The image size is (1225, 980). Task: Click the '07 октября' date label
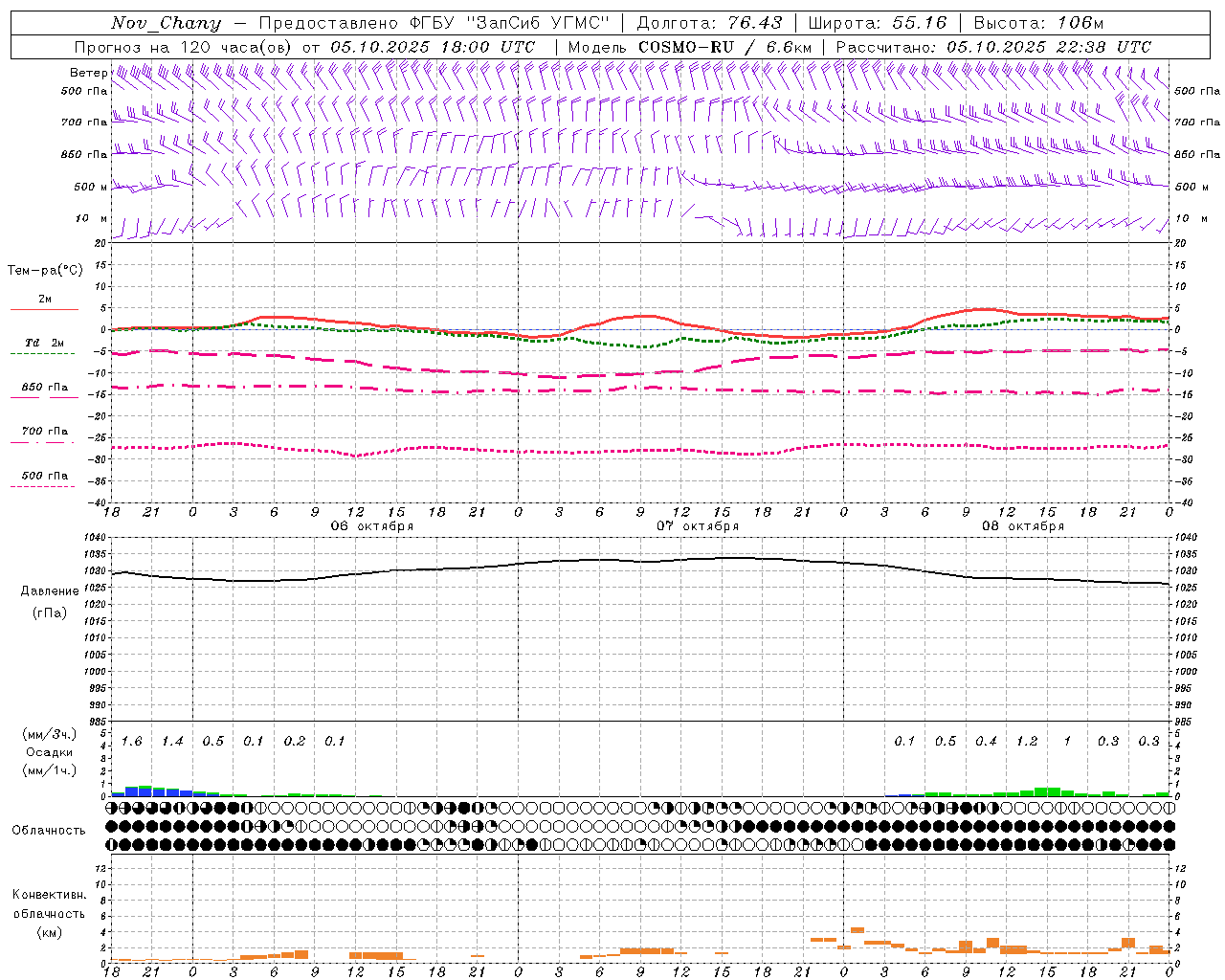[698, 526]
